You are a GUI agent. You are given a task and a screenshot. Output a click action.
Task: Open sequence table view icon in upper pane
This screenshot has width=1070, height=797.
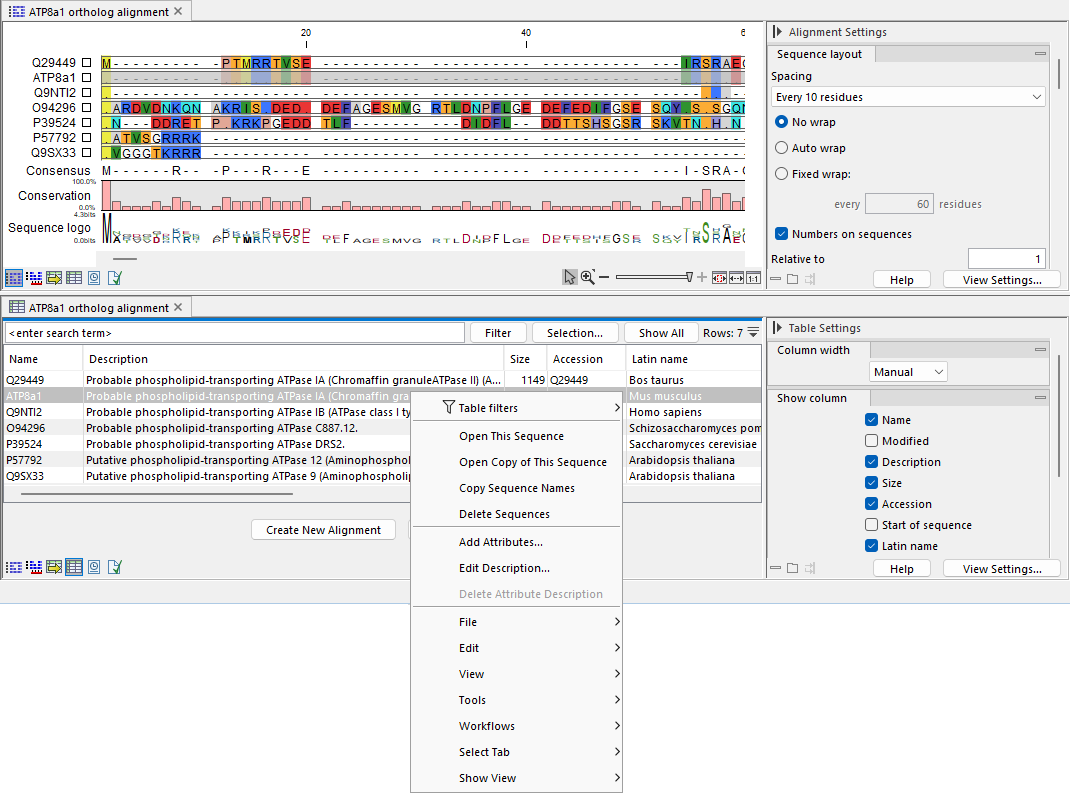pos(74,278)
